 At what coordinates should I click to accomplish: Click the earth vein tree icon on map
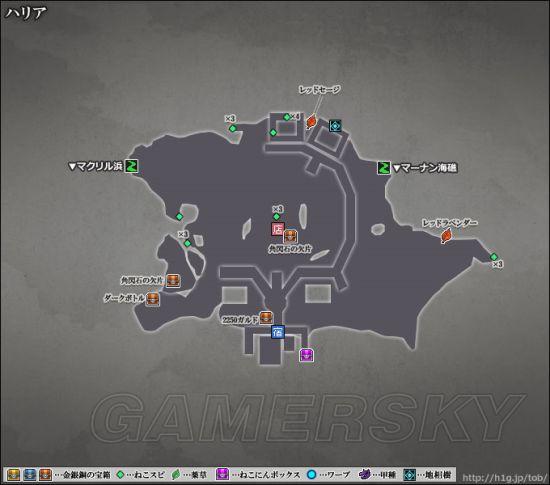click(x=335, y=126)
